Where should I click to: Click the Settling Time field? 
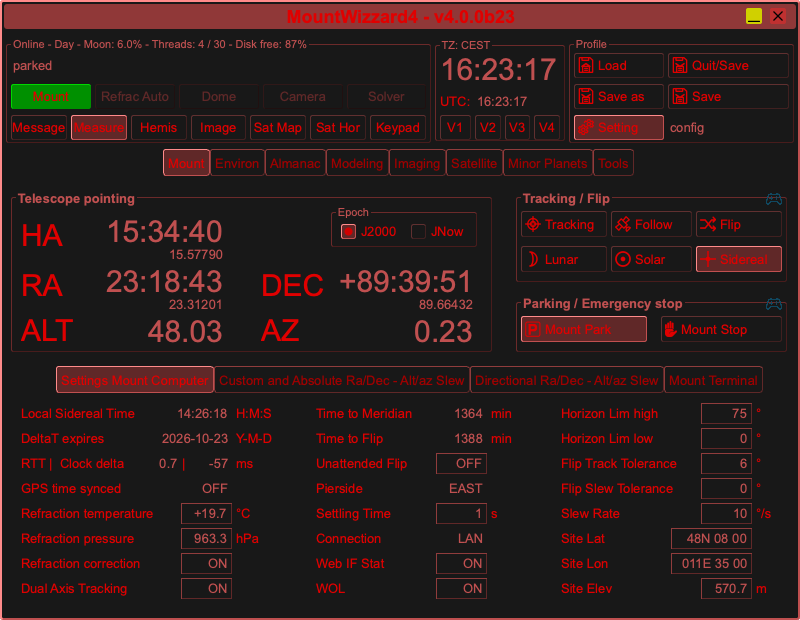[x=462, y=513]
